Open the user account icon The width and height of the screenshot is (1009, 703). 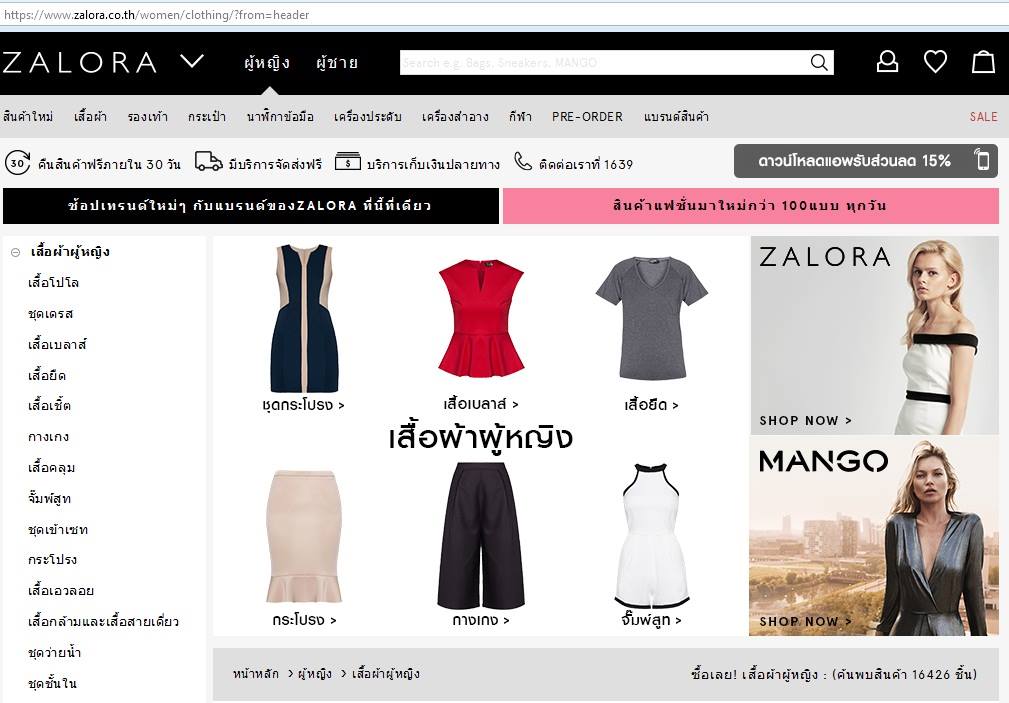point(887,62)
